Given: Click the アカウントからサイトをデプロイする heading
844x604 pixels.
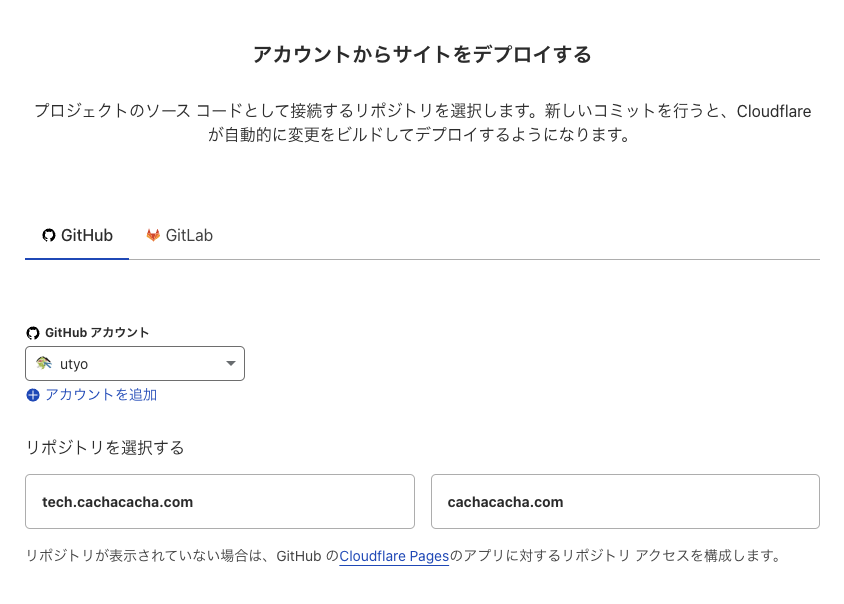Looking at the screenshot, I should (422, 54).
